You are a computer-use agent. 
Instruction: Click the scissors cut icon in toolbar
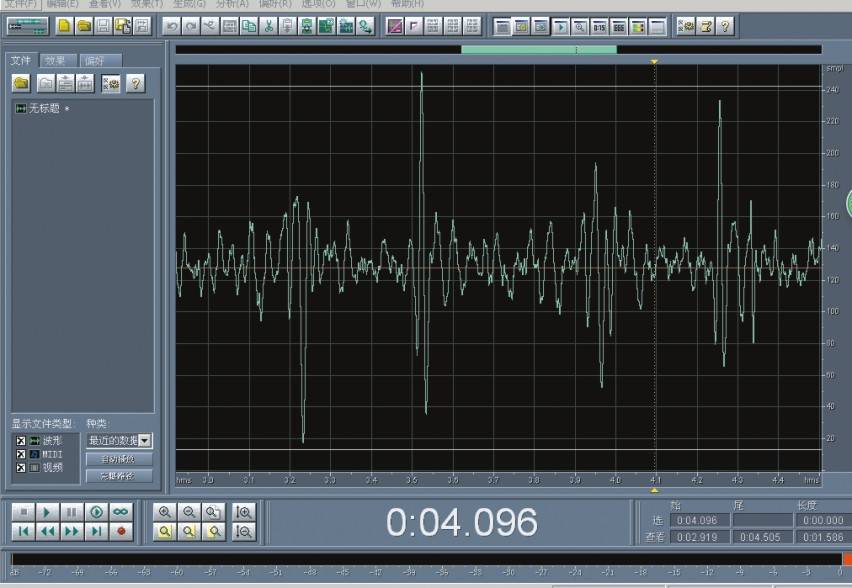269,25
